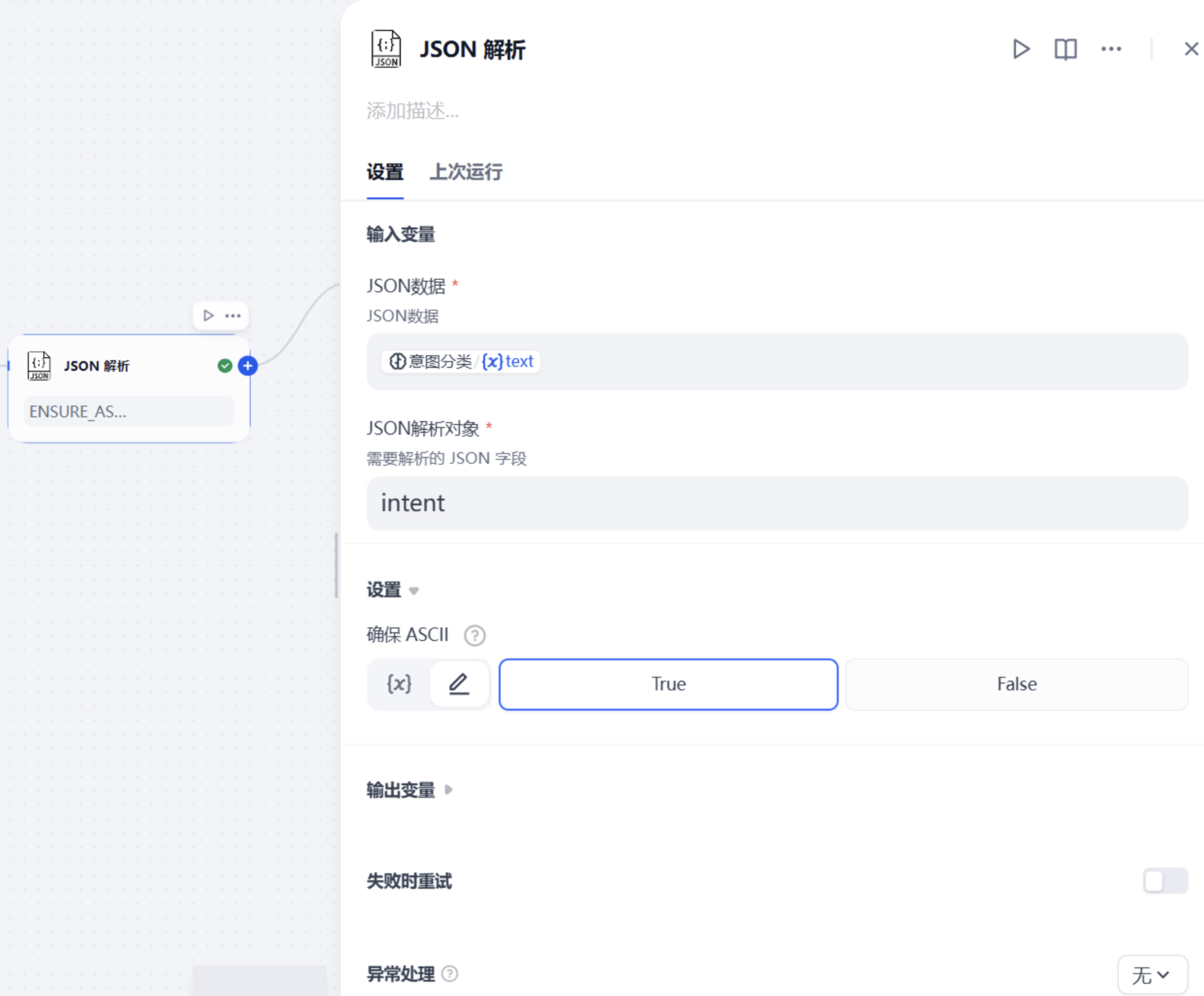Open the panel's more options menu
This screenshot has width=1204, height=996.
tap(1111, 49)
